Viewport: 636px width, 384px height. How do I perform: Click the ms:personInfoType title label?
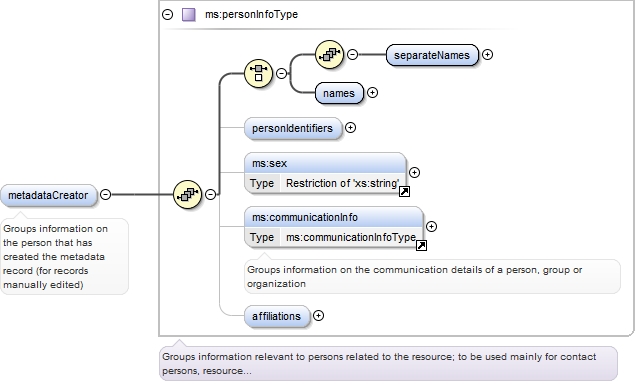click(251, 15)
